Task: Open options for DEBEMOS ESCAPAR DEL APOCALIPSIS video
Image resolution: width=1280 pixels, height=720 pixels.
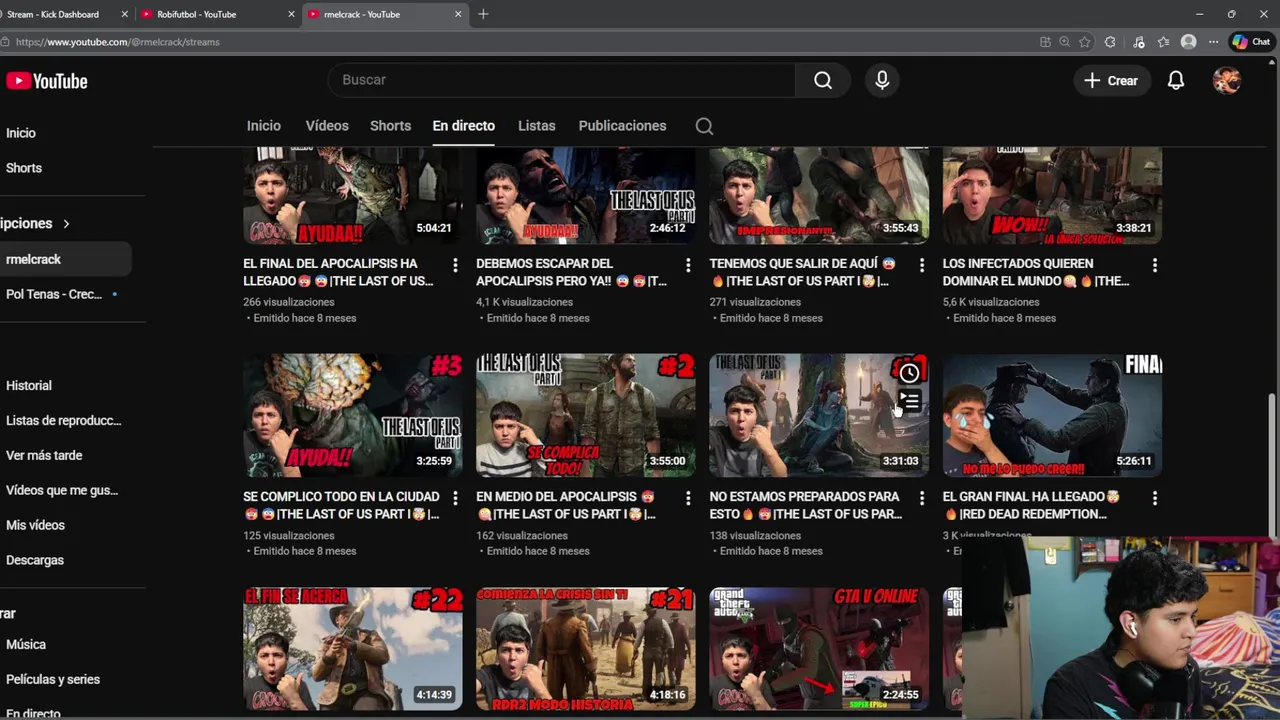Action: pos(688,265)
